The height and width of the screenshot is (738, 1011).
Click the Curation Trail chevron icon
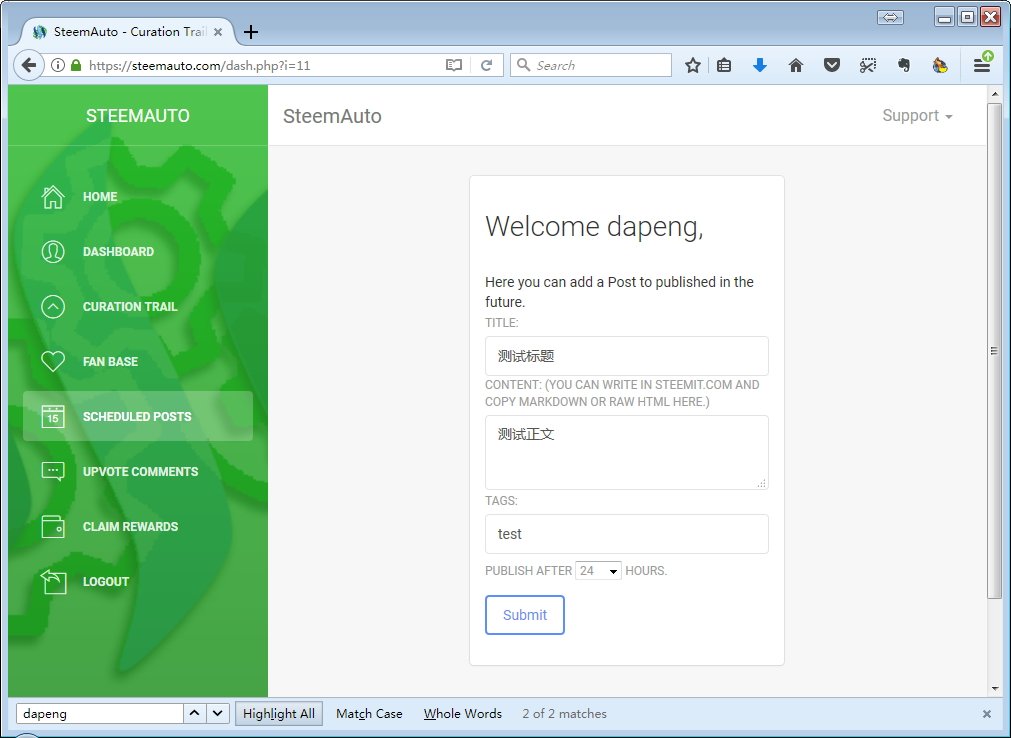[x=53, y=306]
